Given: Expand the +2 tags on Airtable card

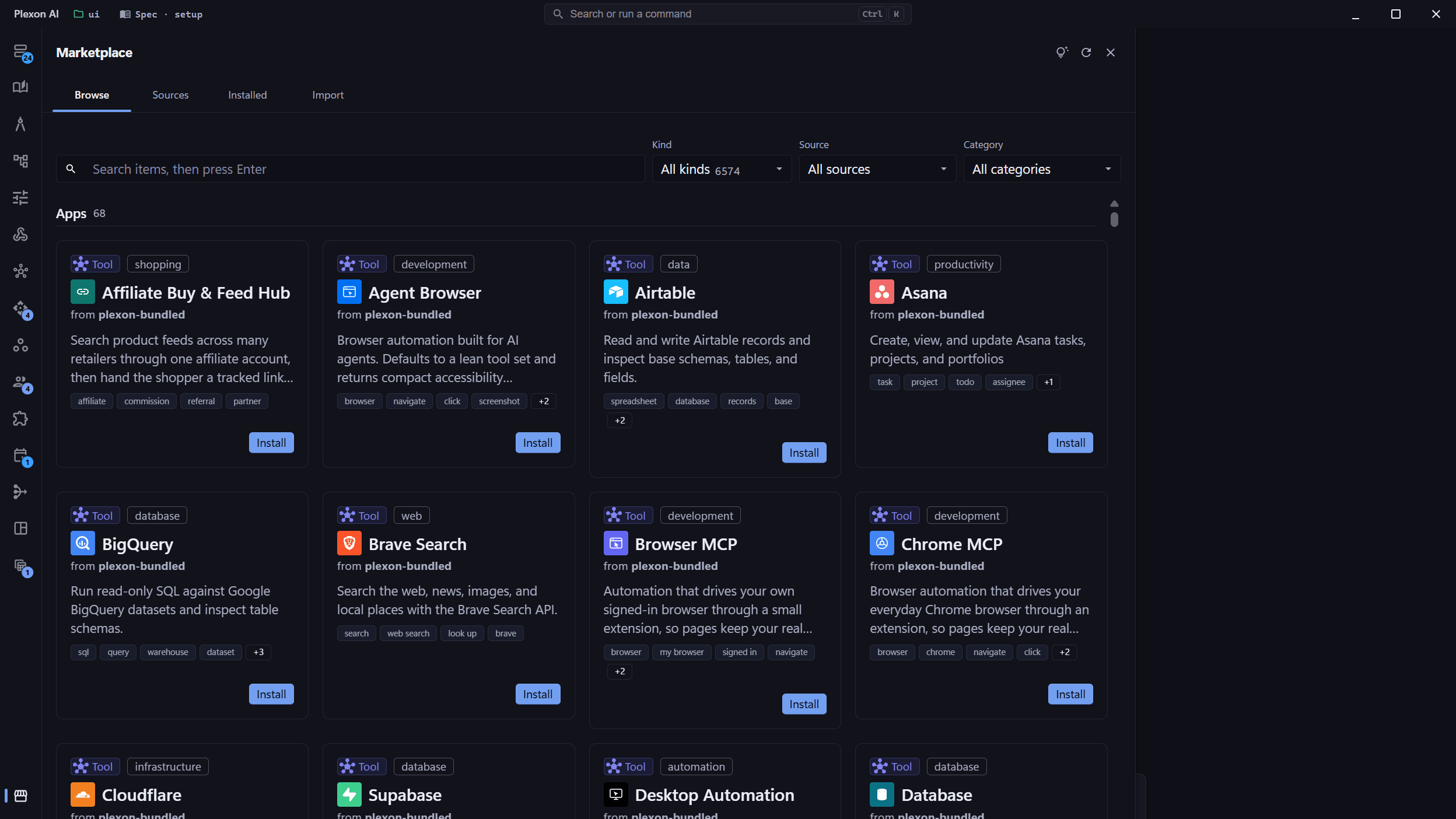Looking at the screenshot, I should coord(619,421).
